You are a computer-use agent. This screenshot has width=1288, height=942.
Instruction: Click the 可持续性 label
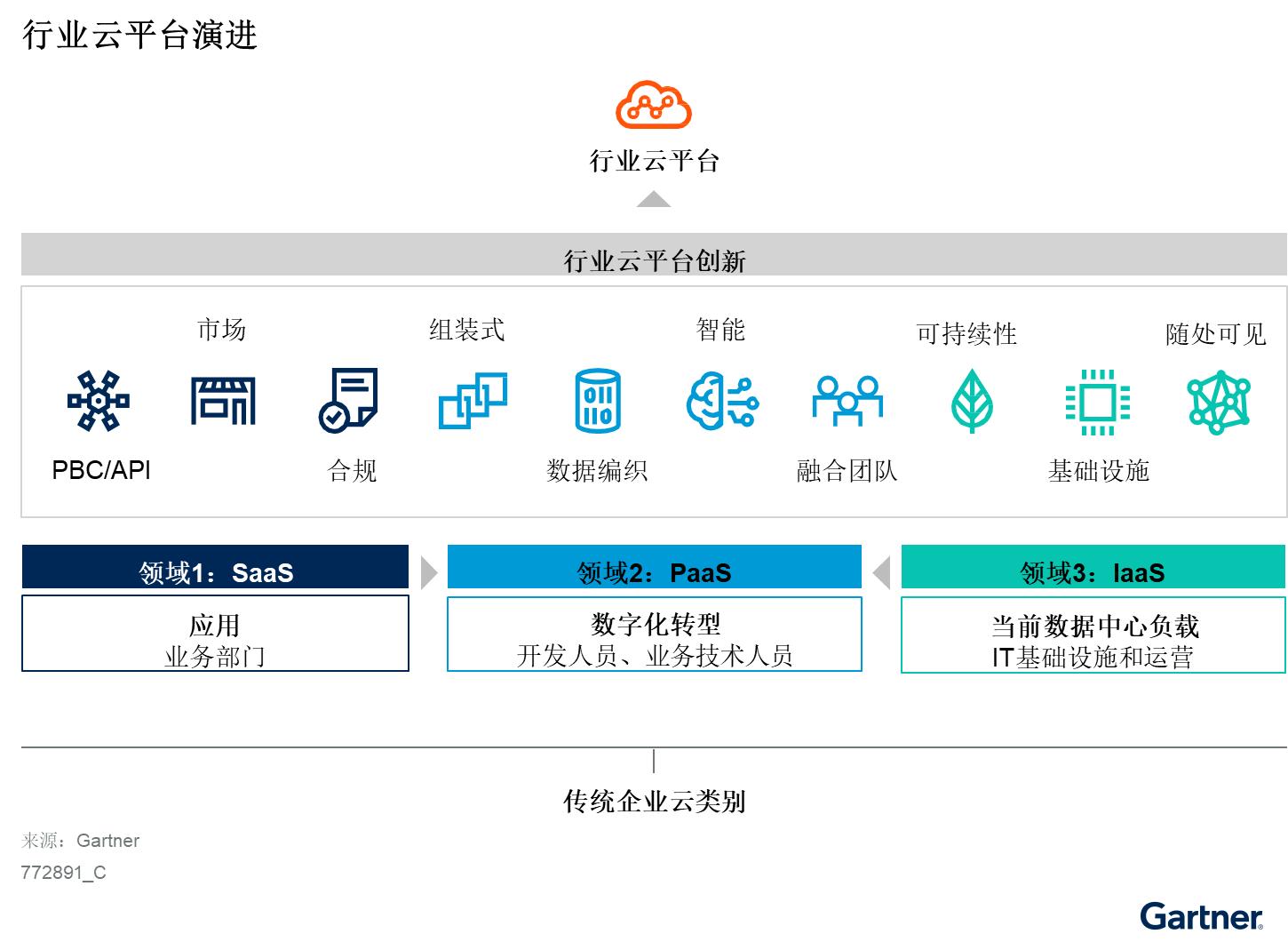click(966, 334)
